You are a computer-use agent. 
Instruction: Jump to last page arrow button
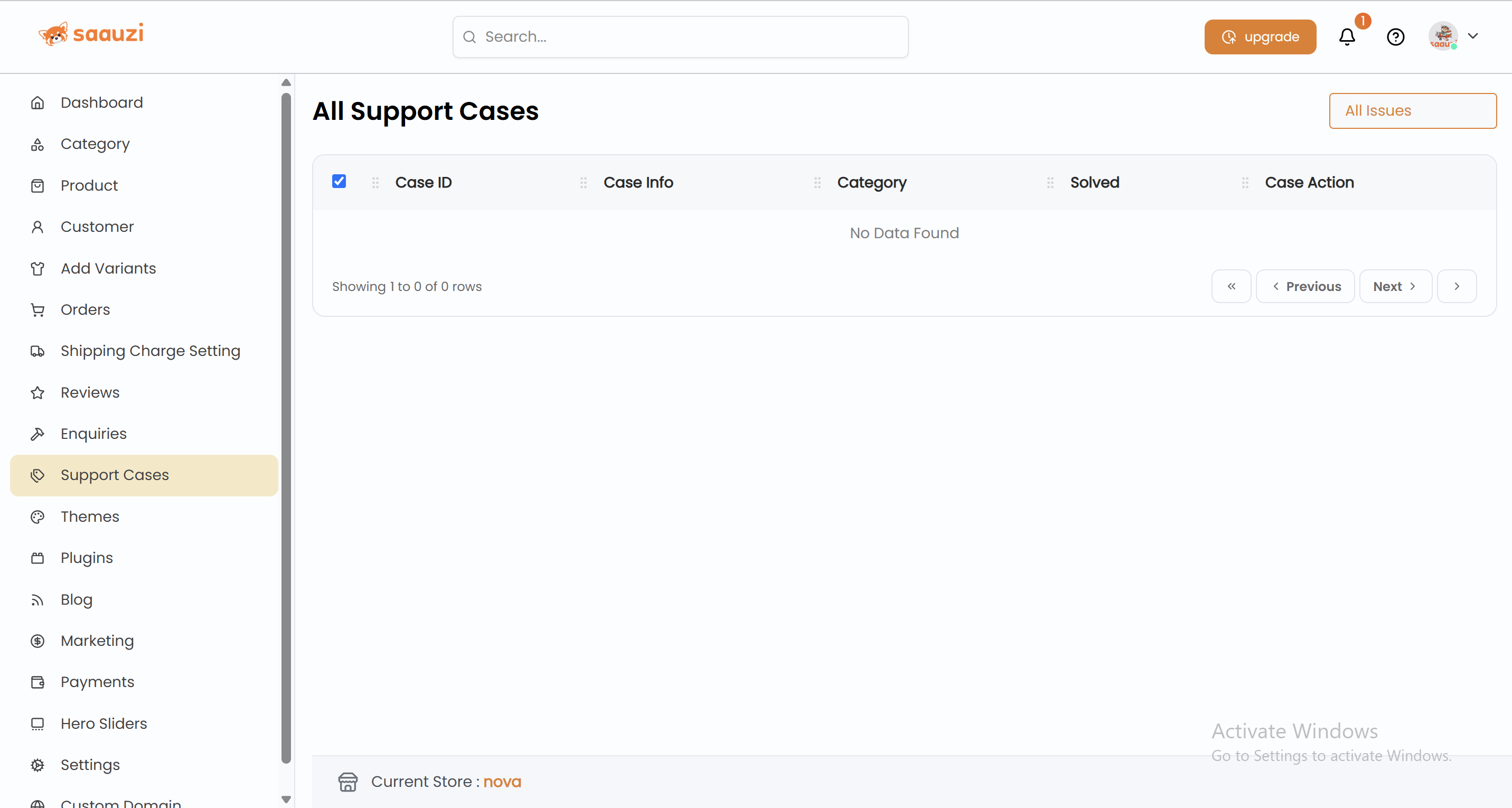1456,286
